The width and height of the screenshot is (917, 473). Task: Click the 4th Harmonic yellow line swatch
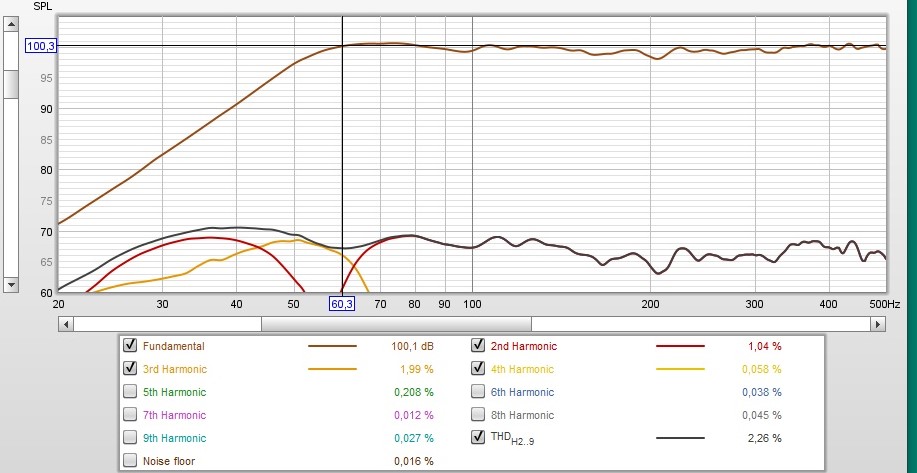(680, 370)
